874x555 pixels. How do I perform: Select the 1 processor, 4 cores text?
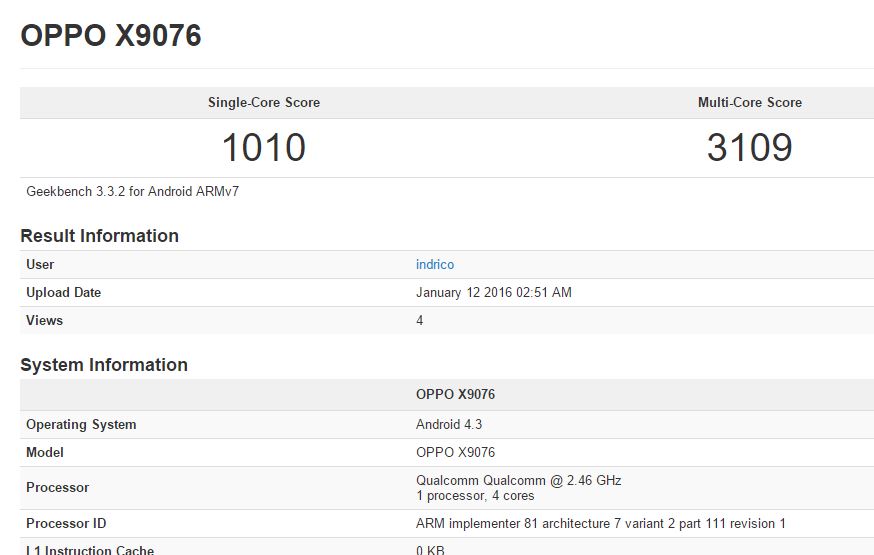475,496
